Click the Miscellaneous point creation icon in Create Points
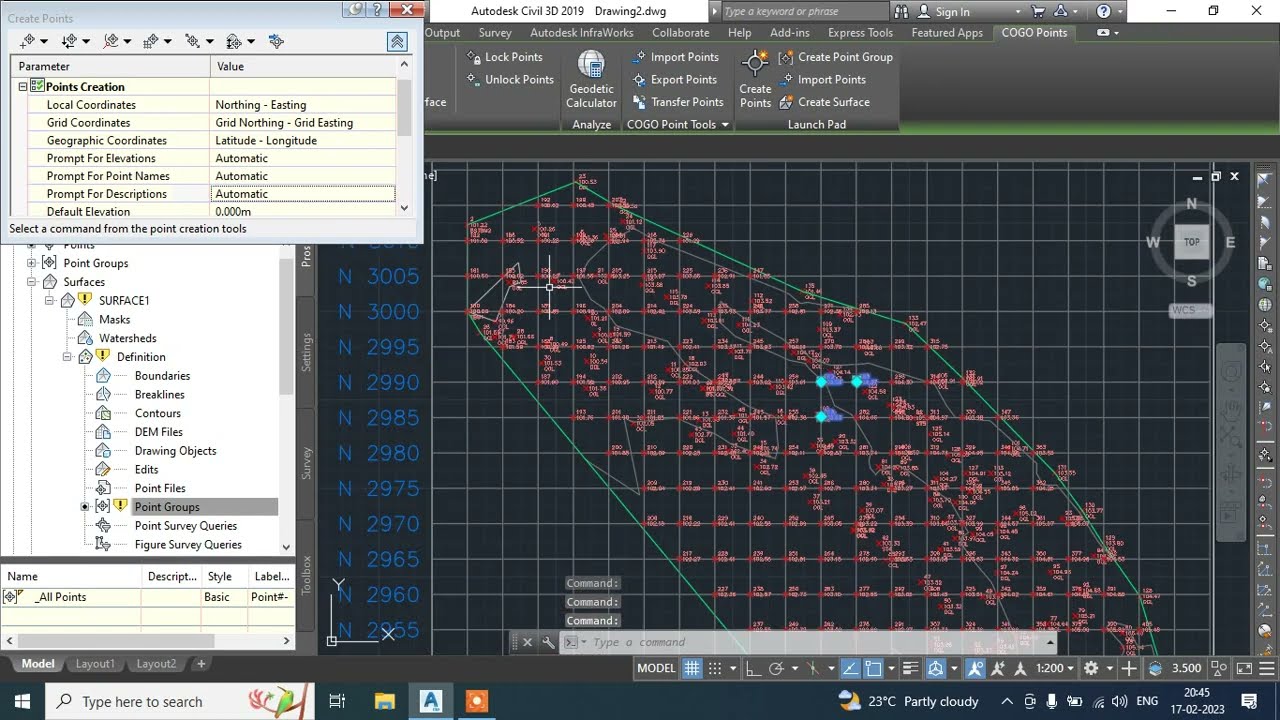The image size is (1280, 720). [26, 41]
